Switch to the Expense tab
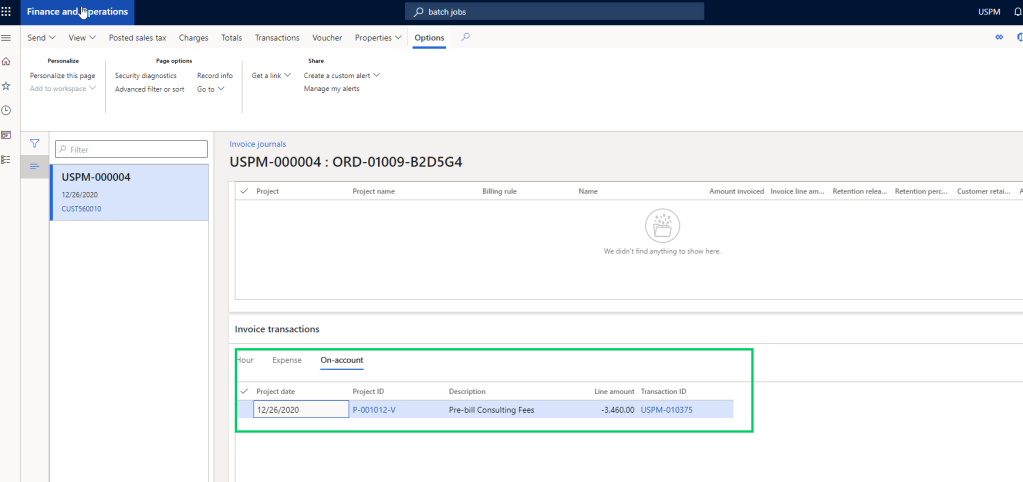Image resolution: width=1023 pixels, height=482 pixels. click(x=286, y=360)
